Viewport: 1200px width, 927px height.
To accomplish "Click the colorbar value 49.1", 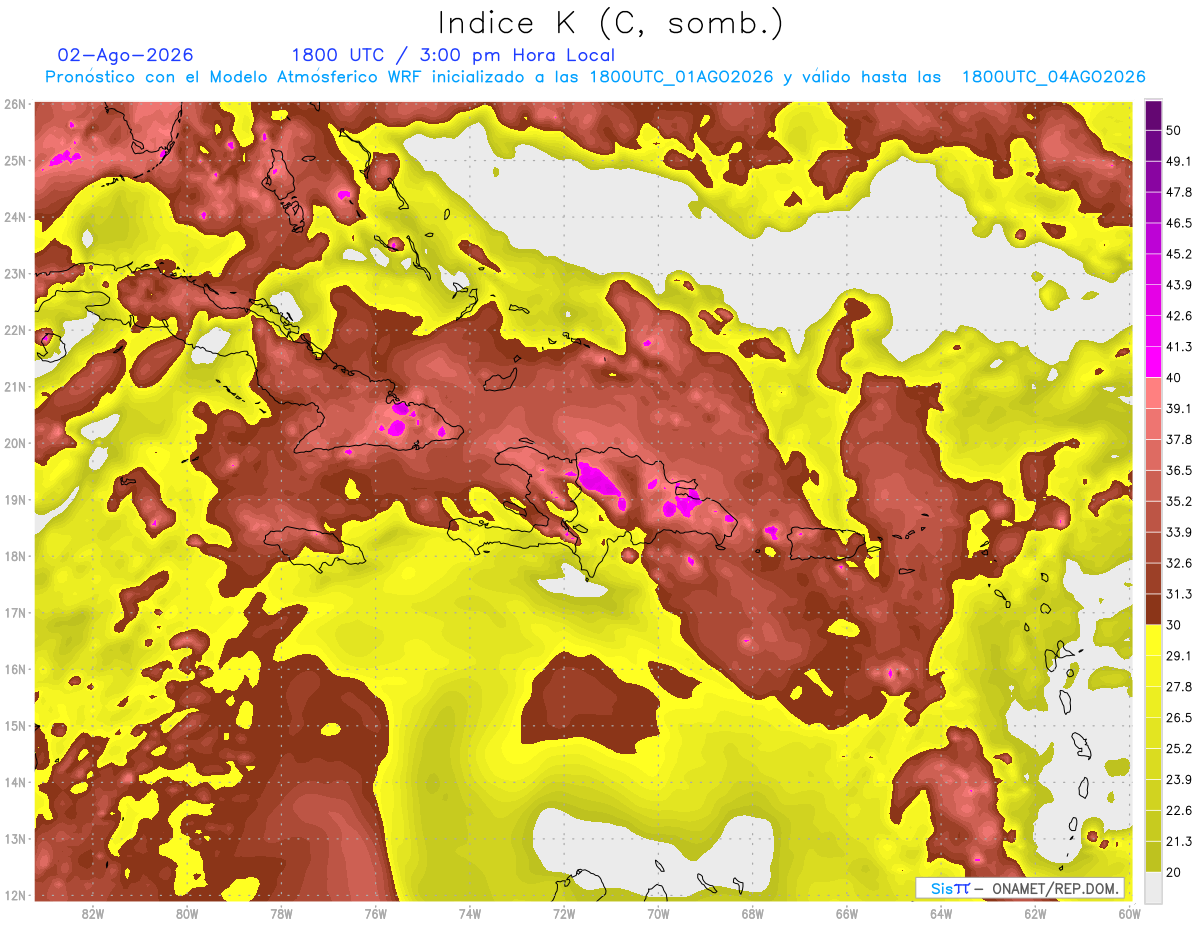I will coord(1180,161).
